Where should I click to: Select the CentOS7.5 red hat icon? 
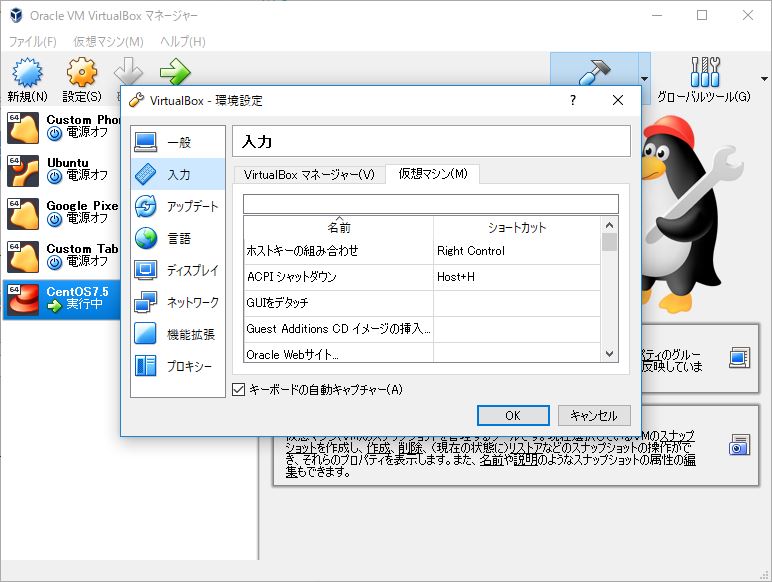[x=23, y=299]
